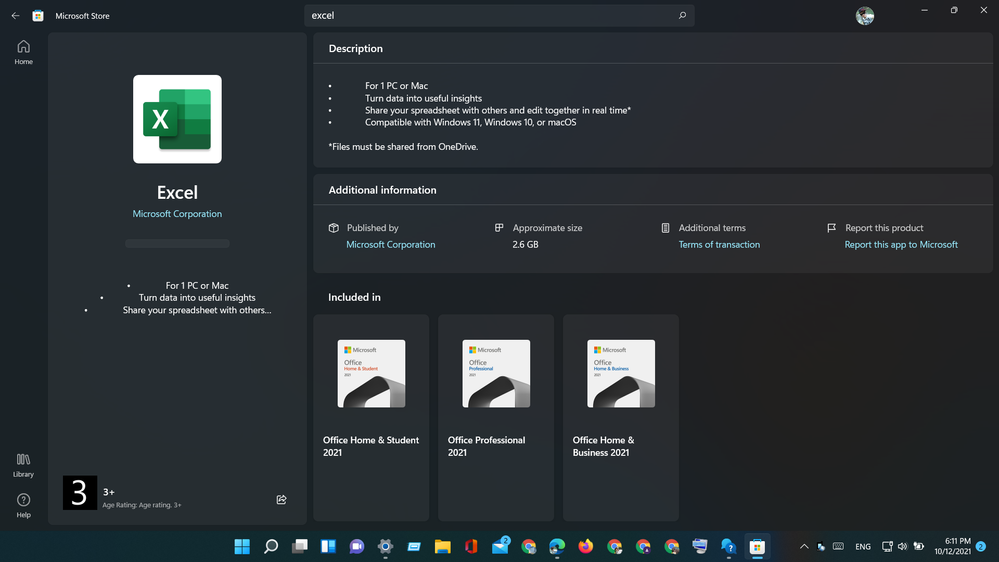Image resolution: width=999 pixels, height=562 pixels.
Task: Click 'Age Rating: Age rating. 3+' text
Action: pos(142,505)
